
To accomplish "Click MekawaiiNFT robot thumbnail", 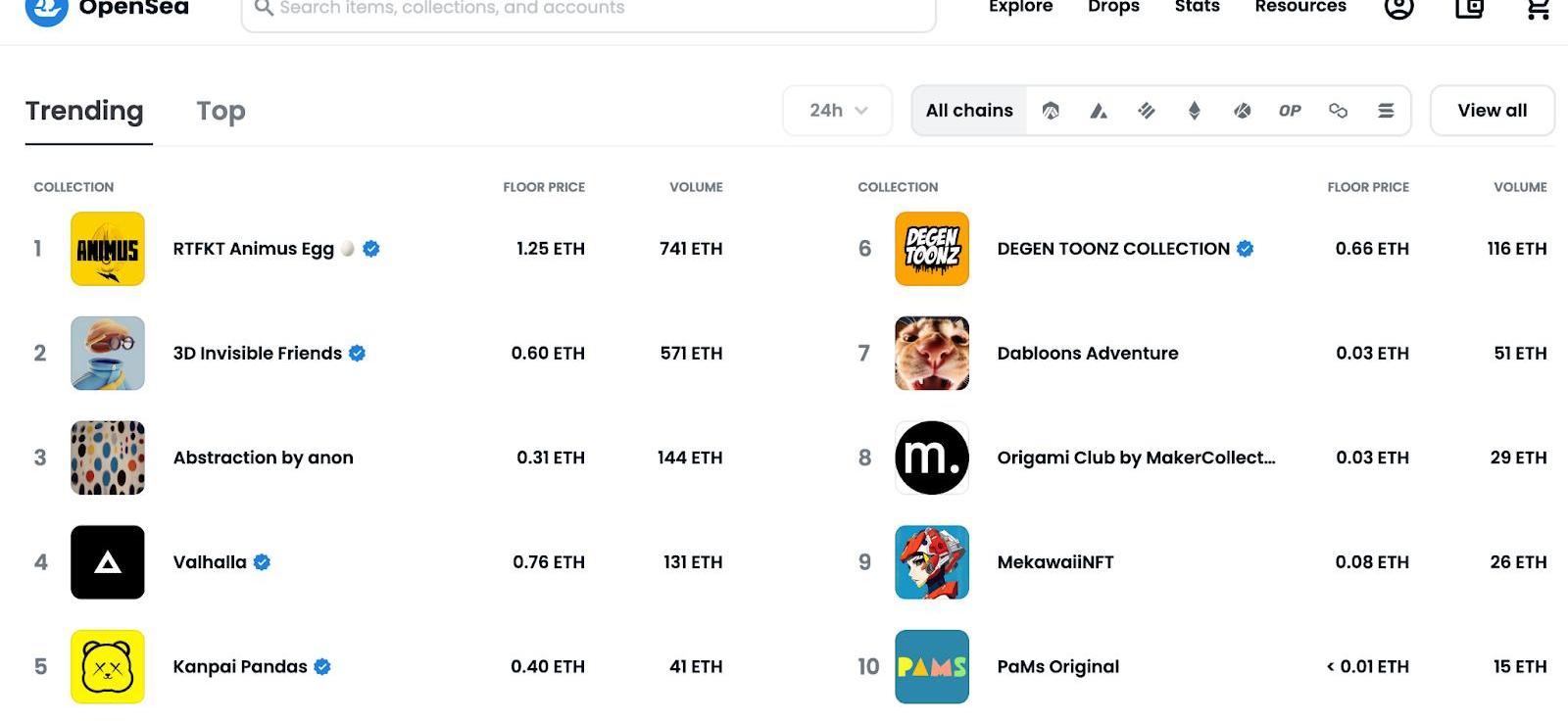I will [932, 562].
